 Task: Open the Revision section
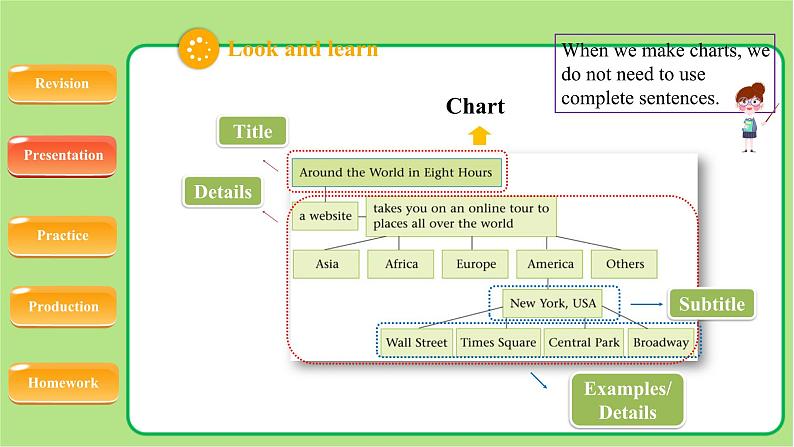(x=62, y=84)
